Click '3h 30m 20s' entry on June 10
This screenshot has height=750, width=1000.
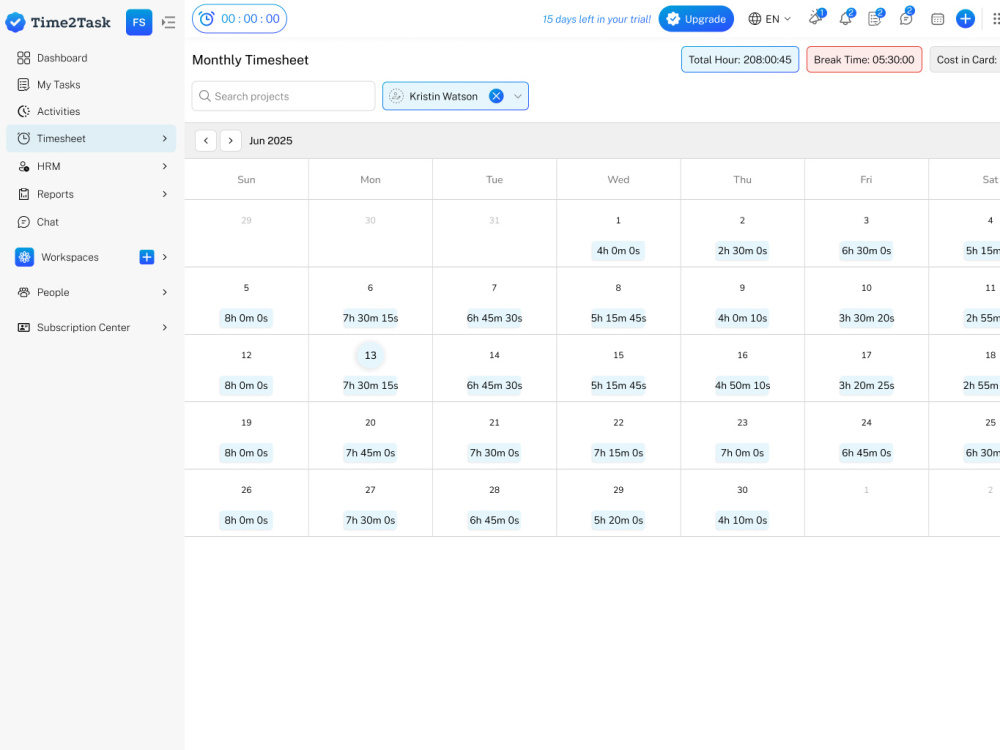tap(866, 318)
